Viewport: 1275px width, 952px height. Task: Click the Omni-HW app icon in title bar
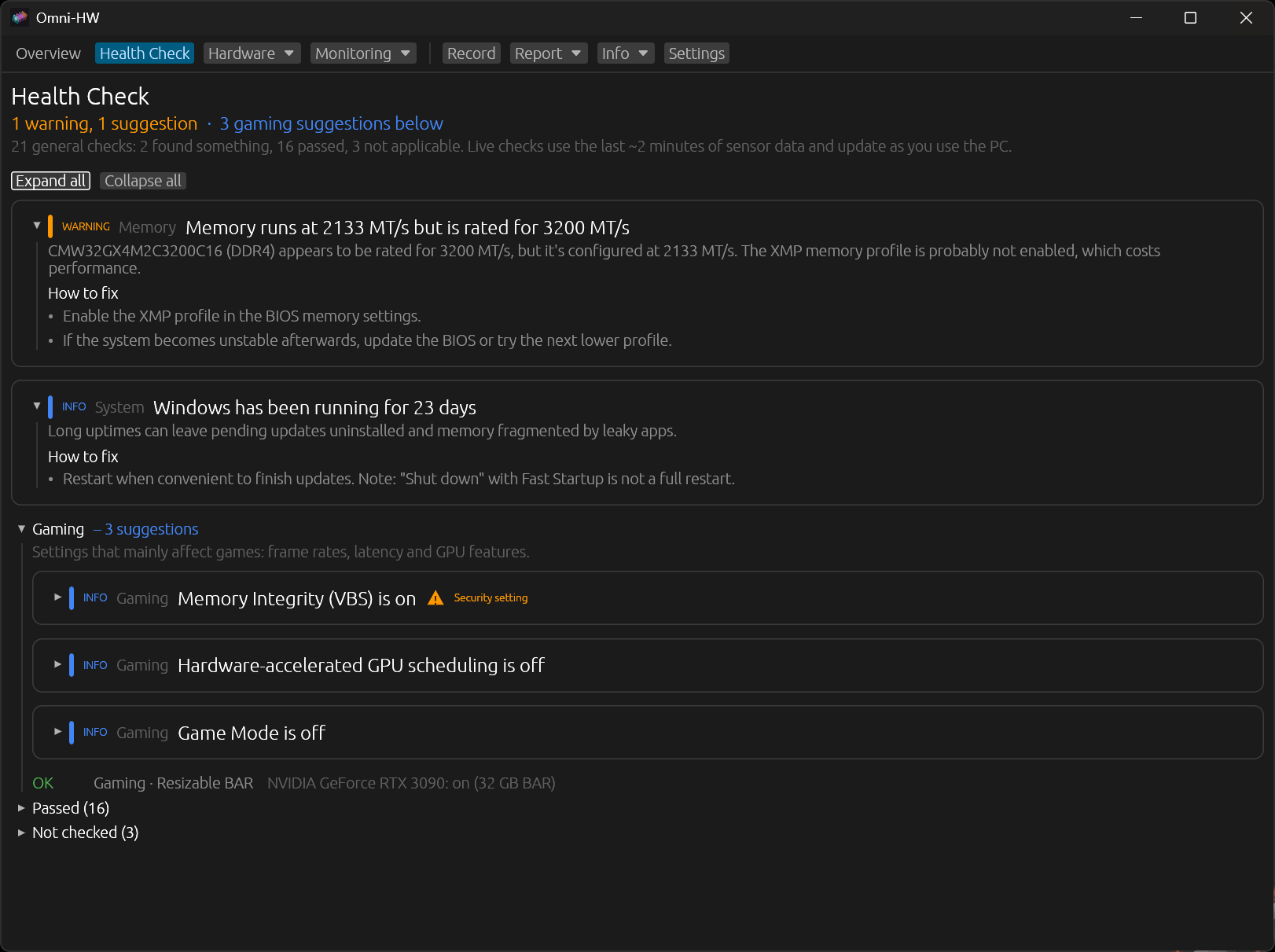click(x=20, y=17)
